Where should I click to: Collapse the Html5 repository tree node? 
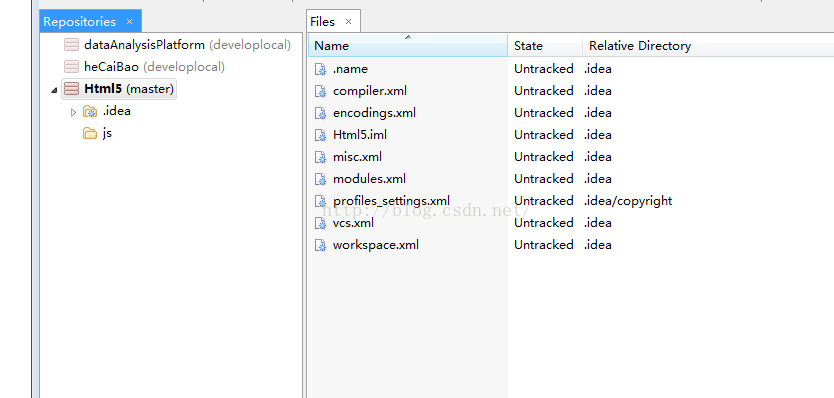pyautogui.click(x=54, y=90)
